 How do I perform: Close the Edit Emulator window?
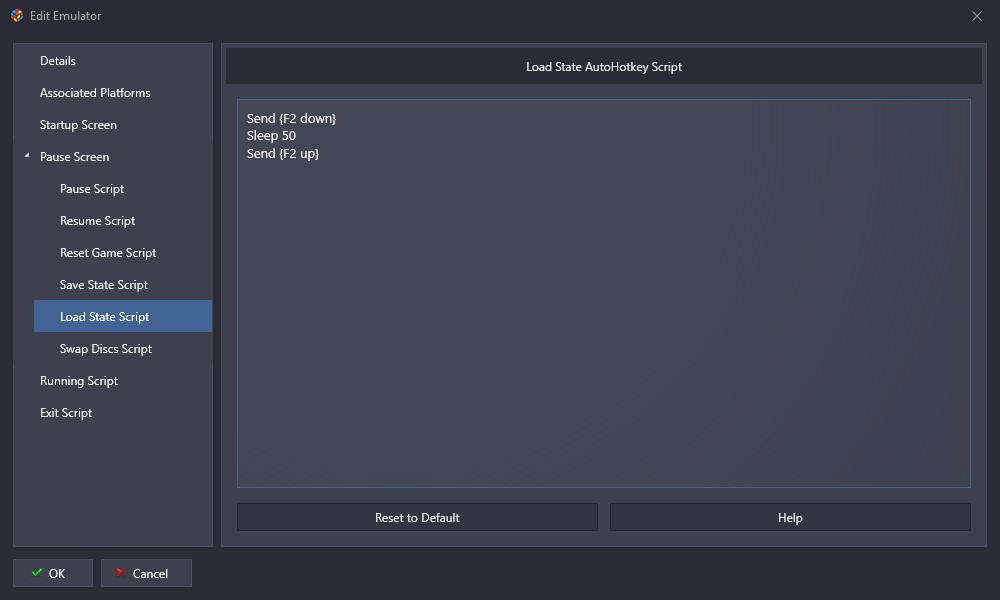click(x=976, y=16)
